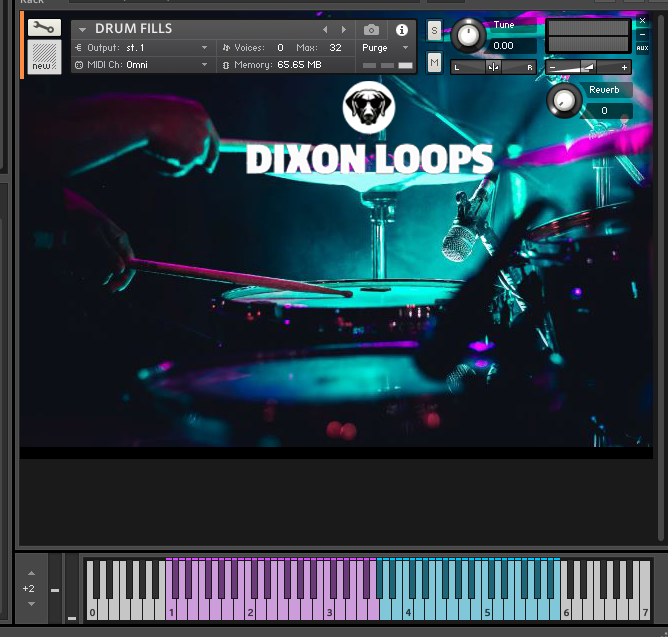Close the DRUM FILLS instrument with X
The height and width of the screenshot is (637, 668).
point(643,21)
